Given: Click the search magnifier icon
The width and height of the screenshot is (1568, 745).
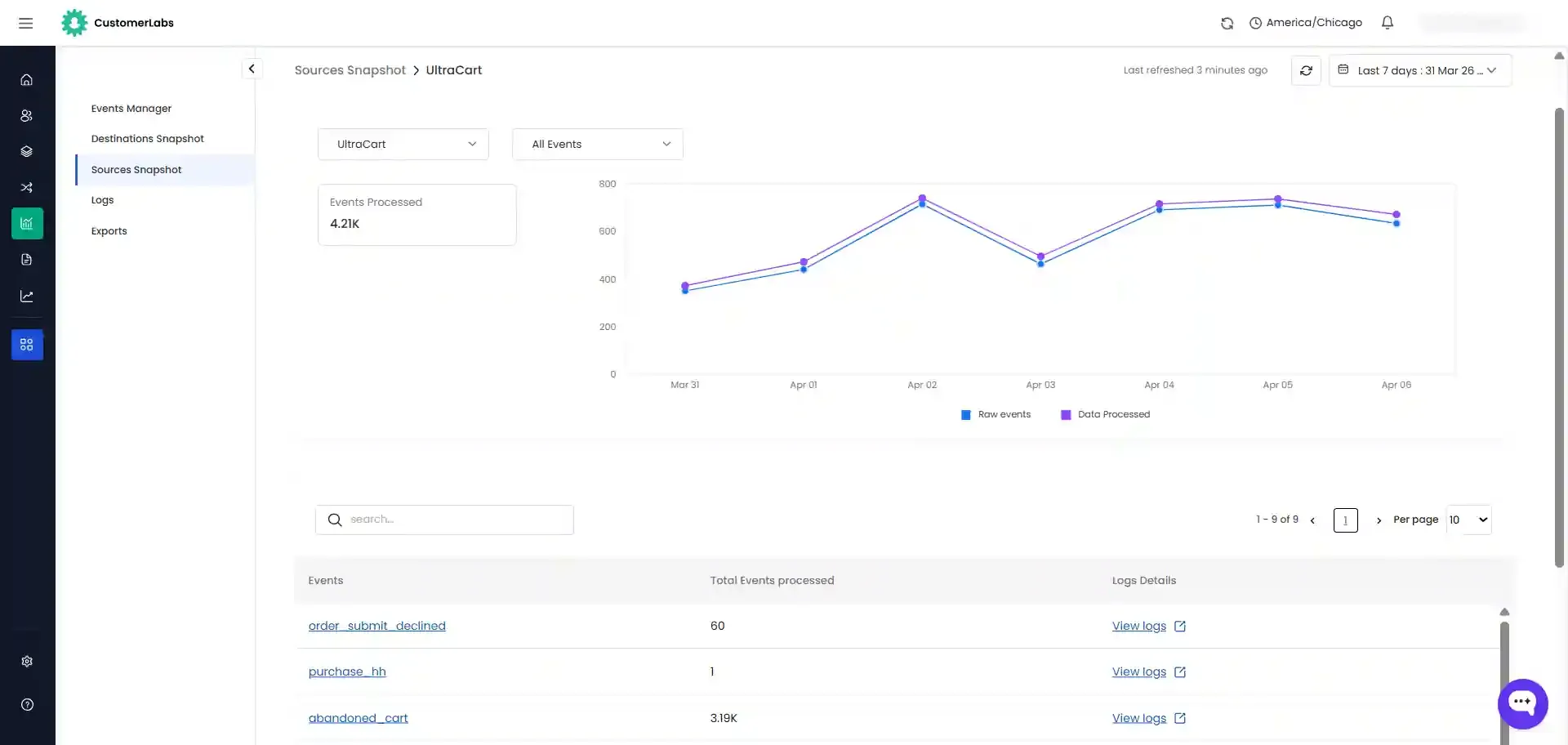Looking at the screenshot, I should [335, 520].
